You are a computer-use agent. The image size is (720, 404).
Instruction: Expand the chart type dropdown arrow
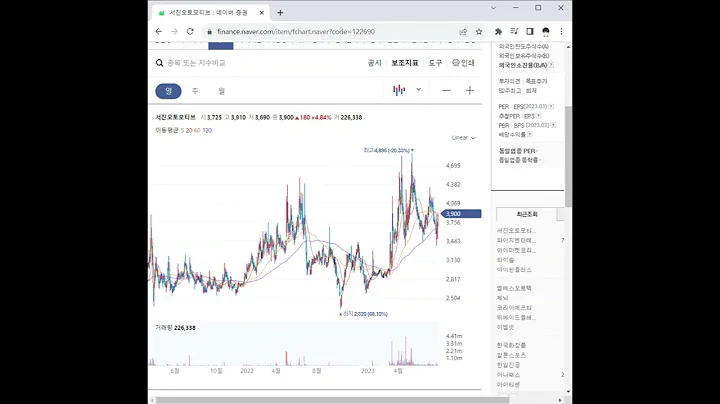coord(418,90)
